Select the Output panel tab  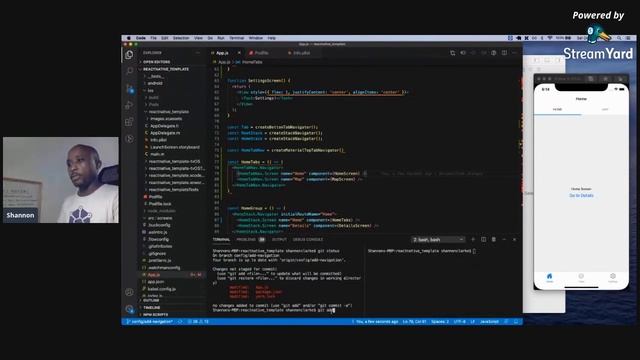click(x=279, y=240)
